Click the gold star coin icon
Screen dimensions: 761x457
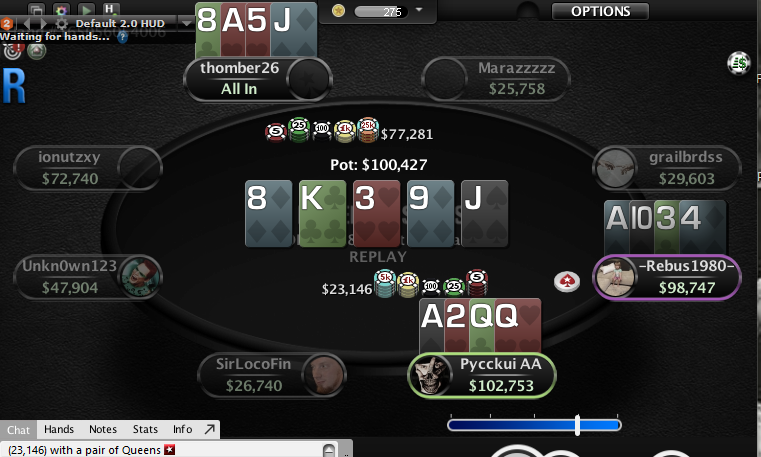[x=338, y=10]
